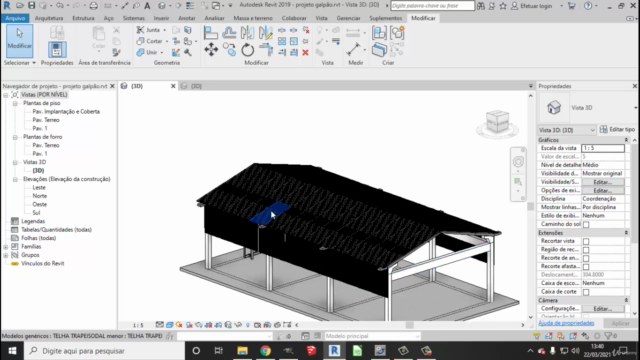The height and width of the screenshot is (360, 640).
Task: Click Editar tipo button
Action: pyautogui.click(x=618, y=129)
